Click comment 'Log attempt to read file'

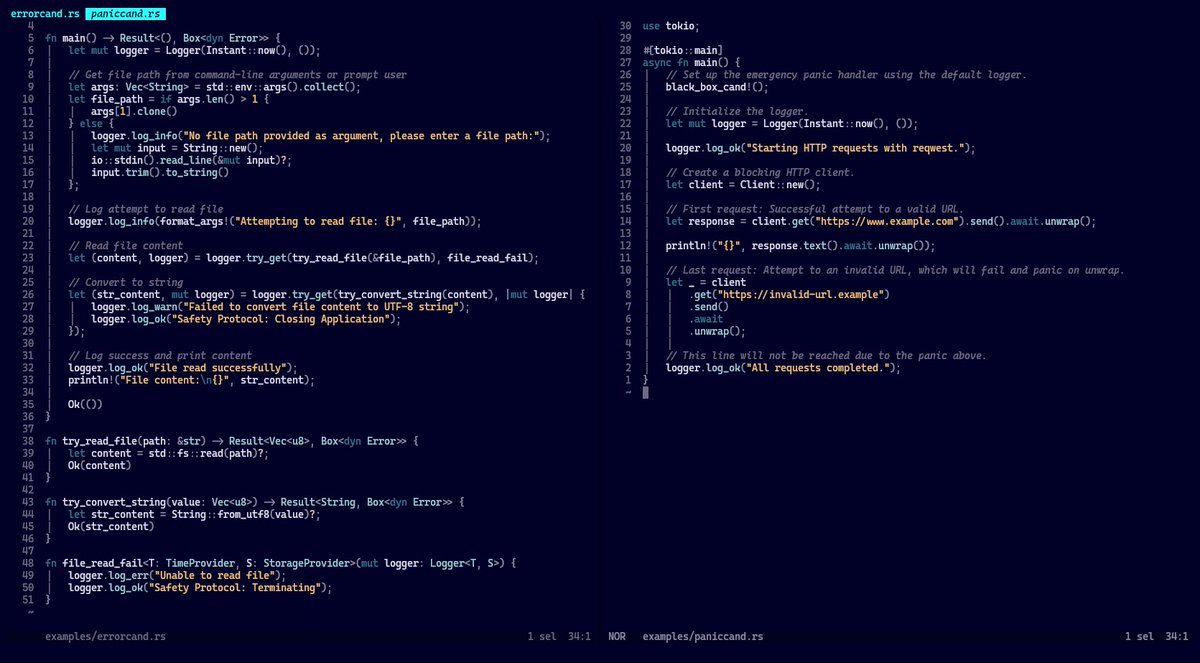pyautogui.click(x=145, y=209)
